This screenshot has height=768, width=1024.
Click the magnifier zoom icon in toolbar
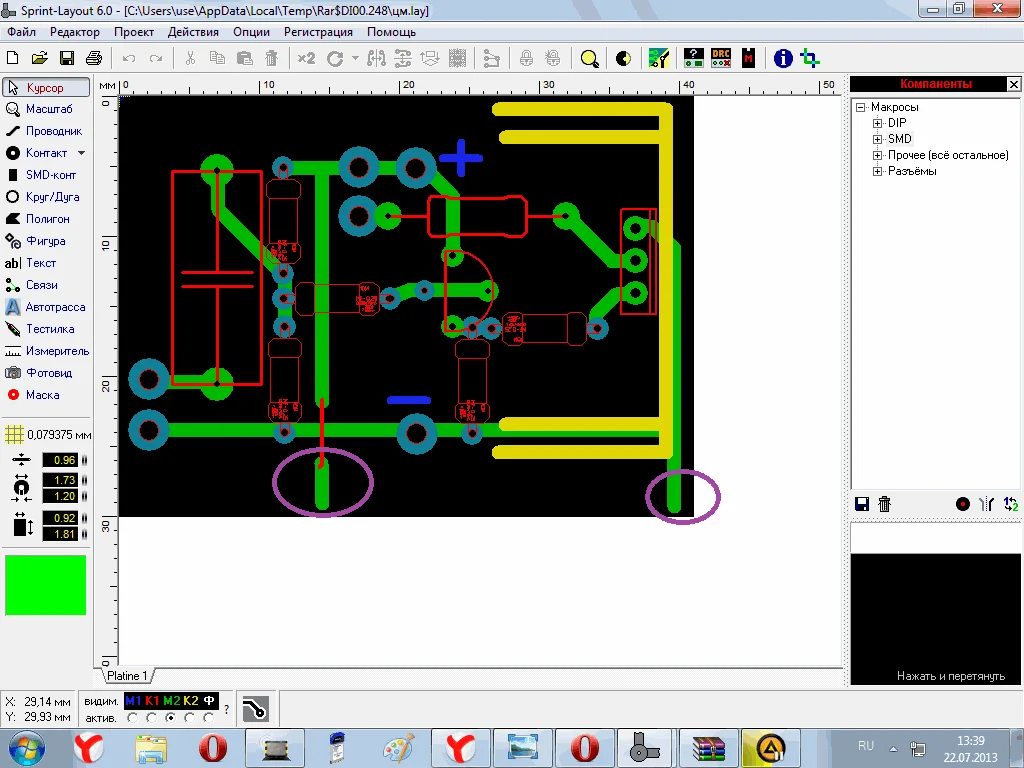click(x=590, y=58)
